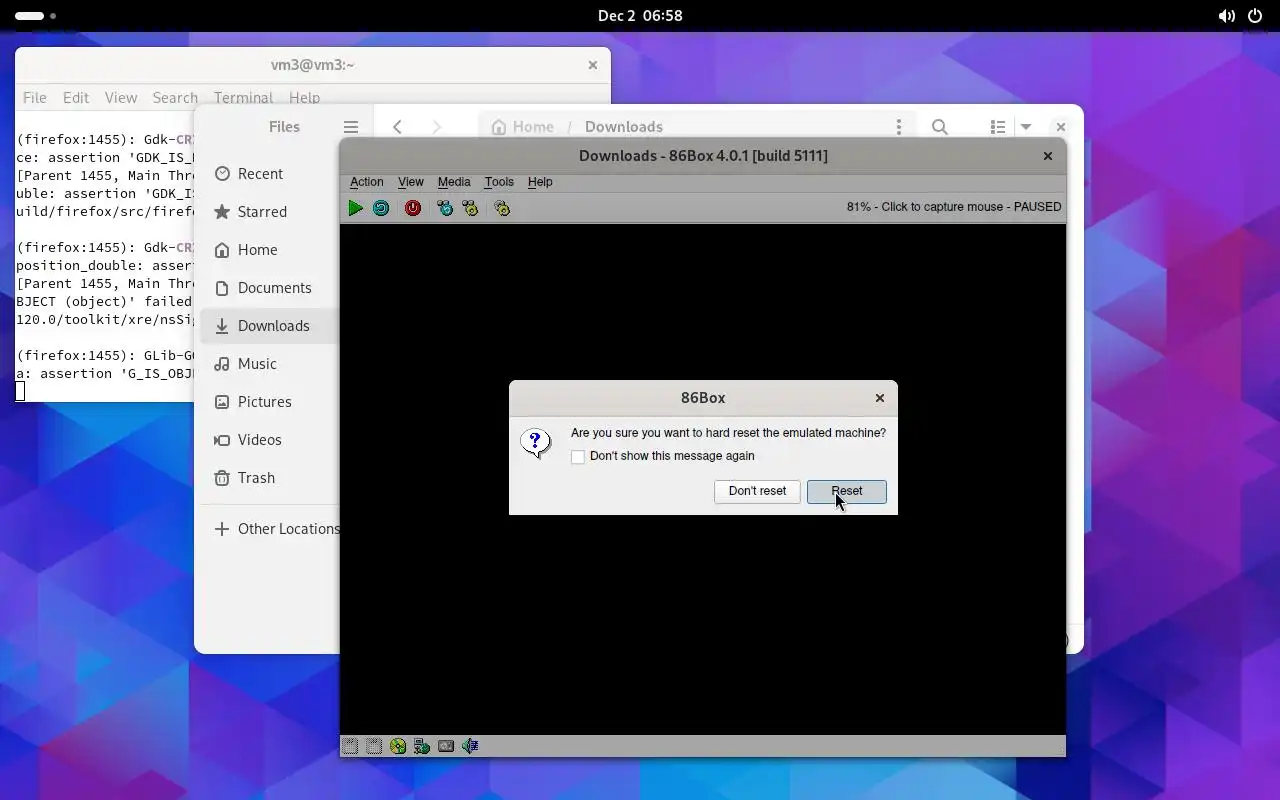
Task: Expand the view options dropdown arrow in Files
Action: pos(1026,127)
